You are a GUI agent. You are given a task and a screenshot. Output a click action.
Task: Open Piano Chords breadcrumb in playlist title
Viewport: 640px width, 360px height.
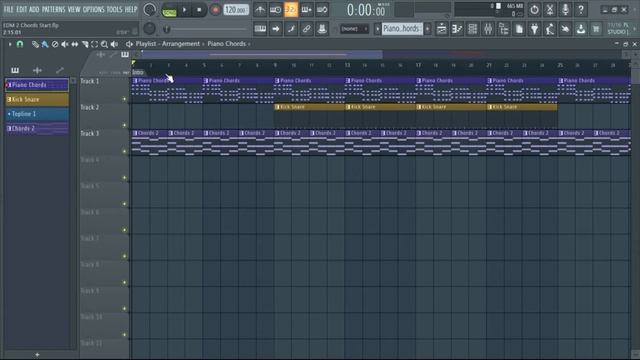[227, 44]
